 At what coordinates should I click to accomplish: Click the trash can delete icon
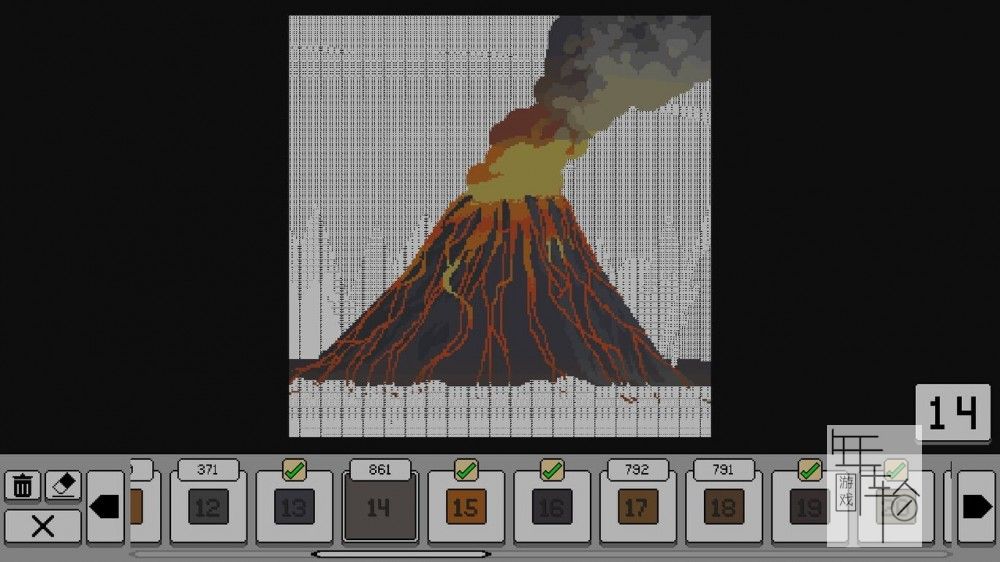(23, 487)
